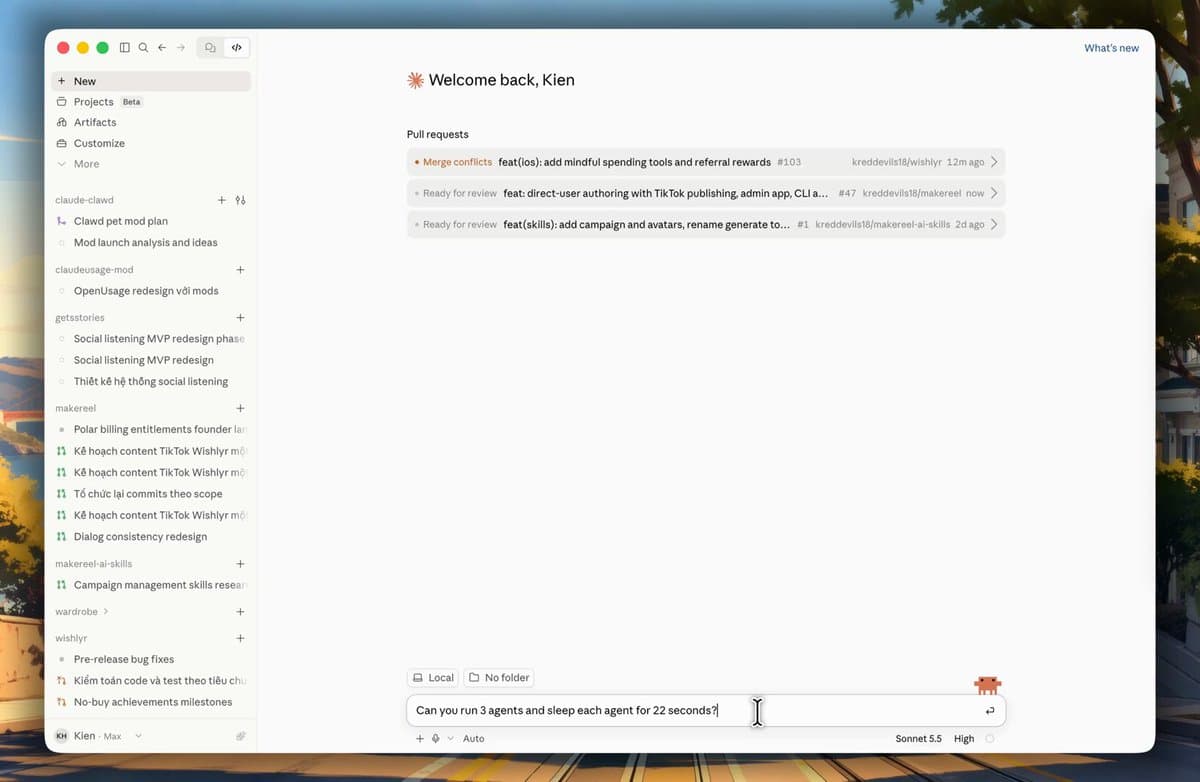1200x782 pixels.
Task: Add new session in wishlyr project
Action: click(x=240, y=638)
